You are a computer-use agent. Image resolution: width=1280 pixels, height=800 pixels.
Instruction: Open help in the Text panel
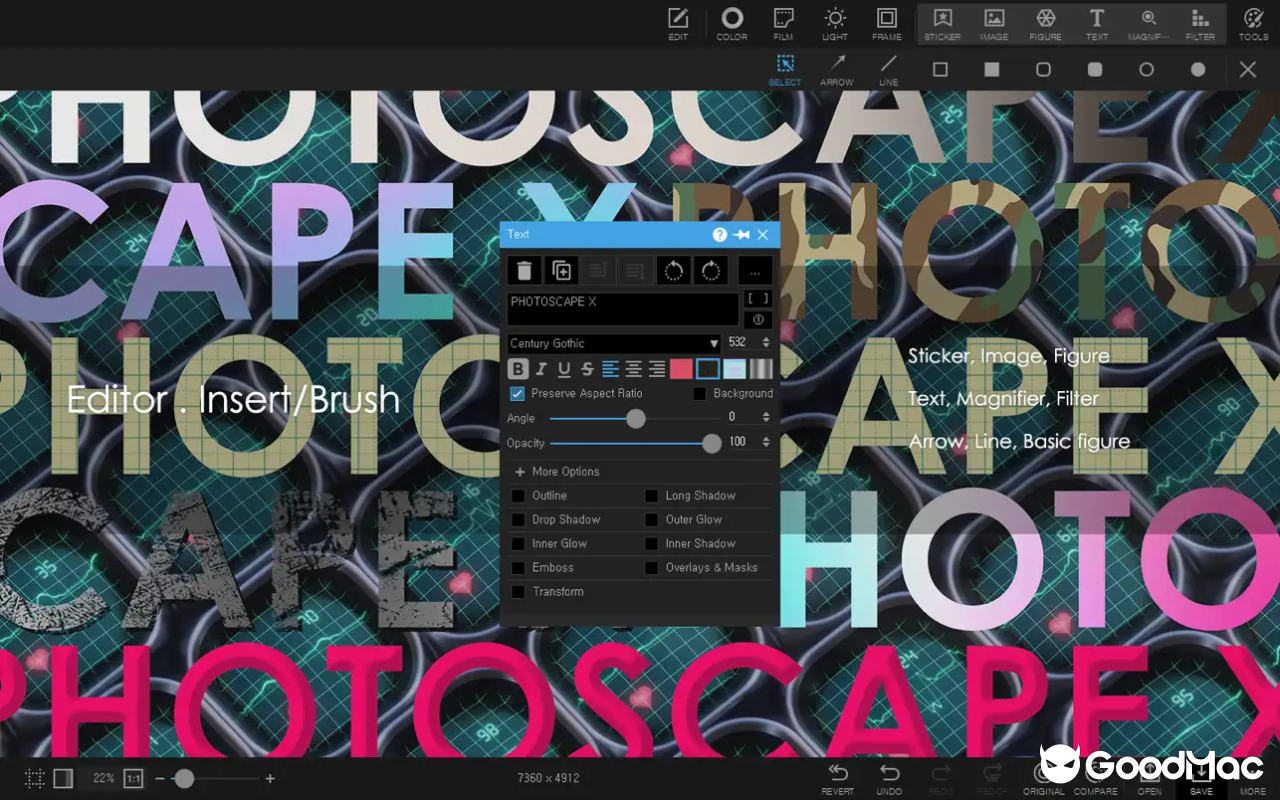(719, 234)
